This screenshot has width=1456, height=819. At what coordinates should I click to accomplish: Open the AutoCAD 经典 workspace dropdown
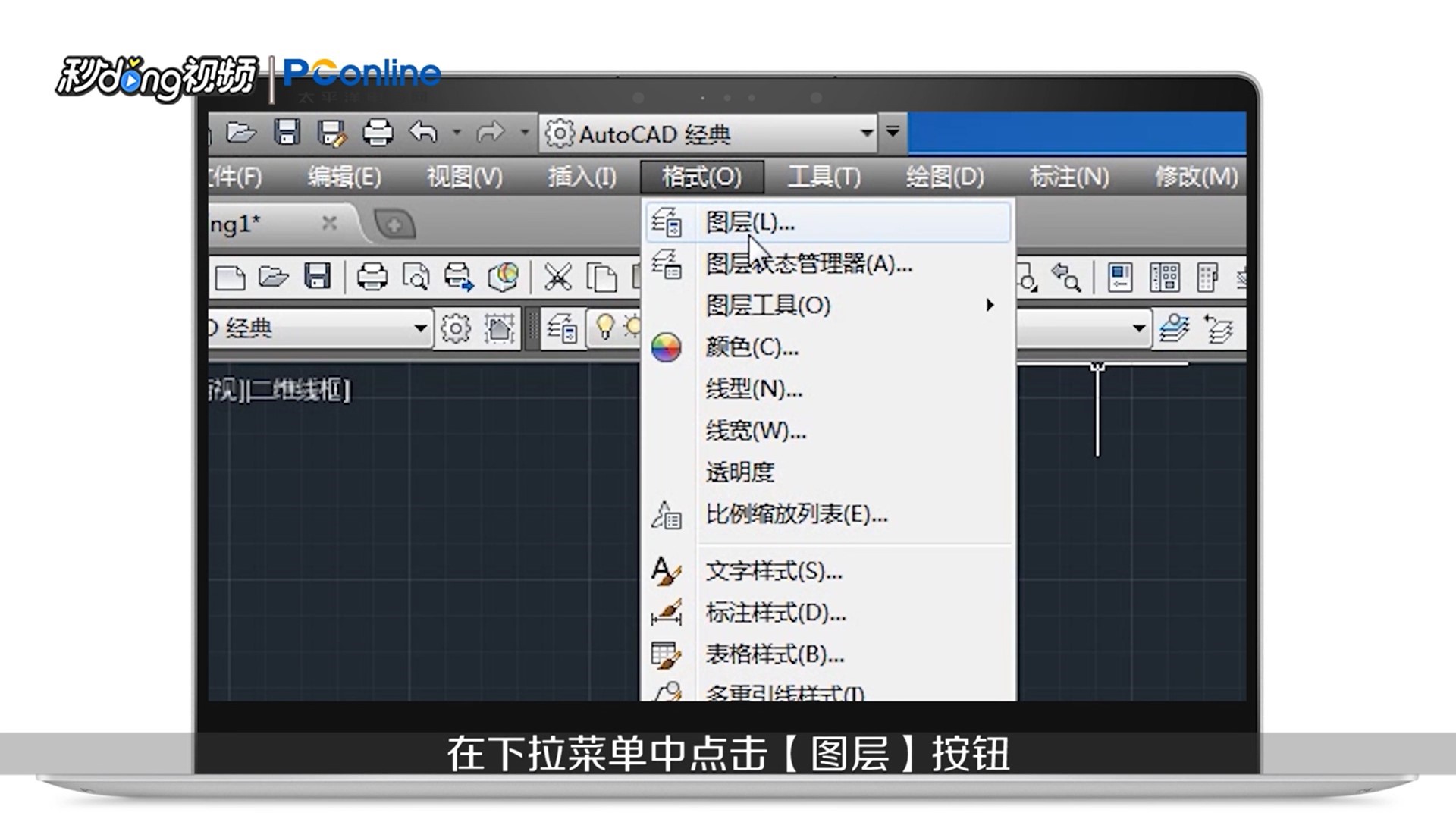[x=867, y=133]
